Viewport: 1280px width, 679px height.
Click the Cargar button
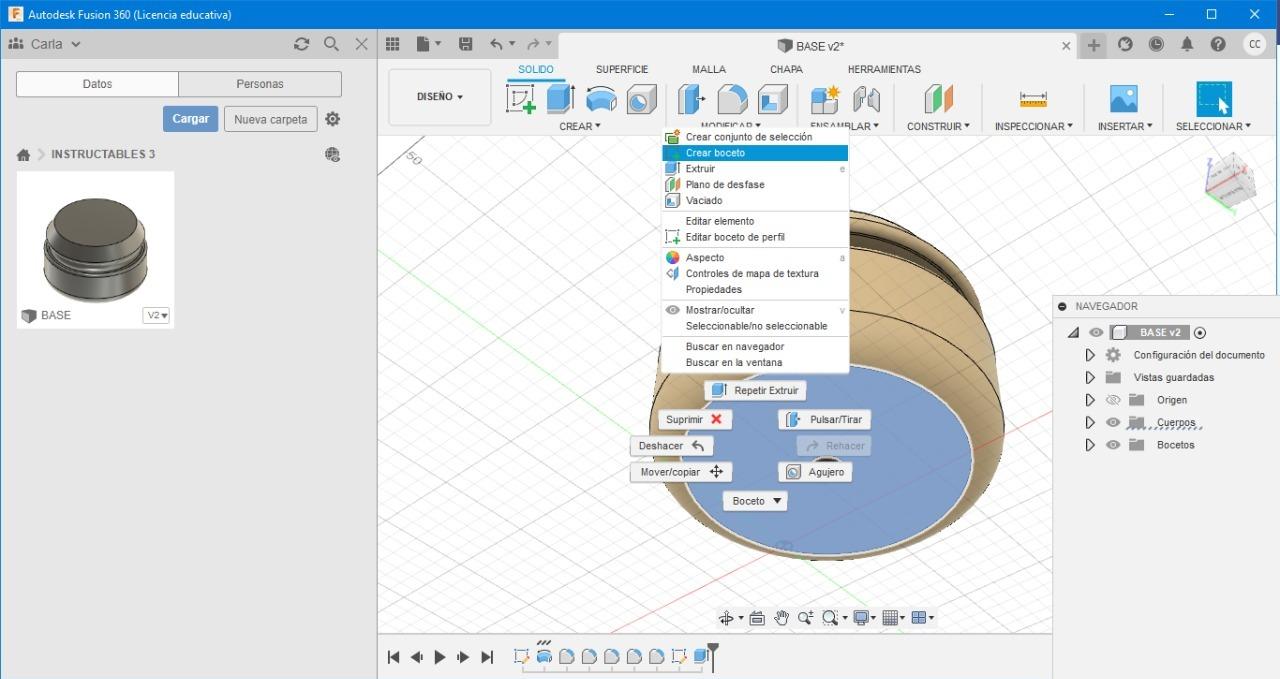tap(190, 119)
